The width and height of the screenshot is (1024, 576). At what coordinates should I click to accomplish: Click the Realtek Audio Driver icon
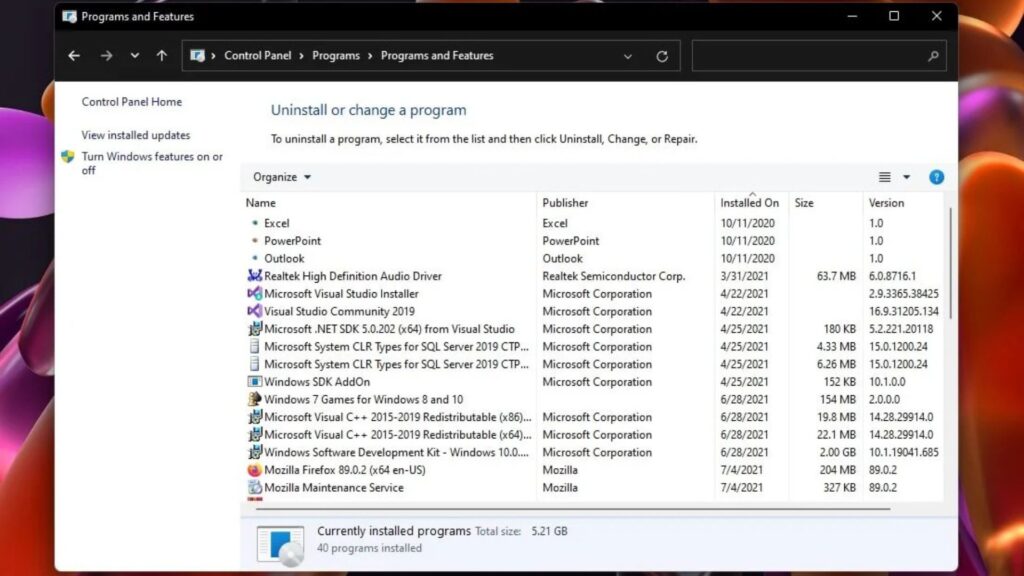tap(255, 276)
